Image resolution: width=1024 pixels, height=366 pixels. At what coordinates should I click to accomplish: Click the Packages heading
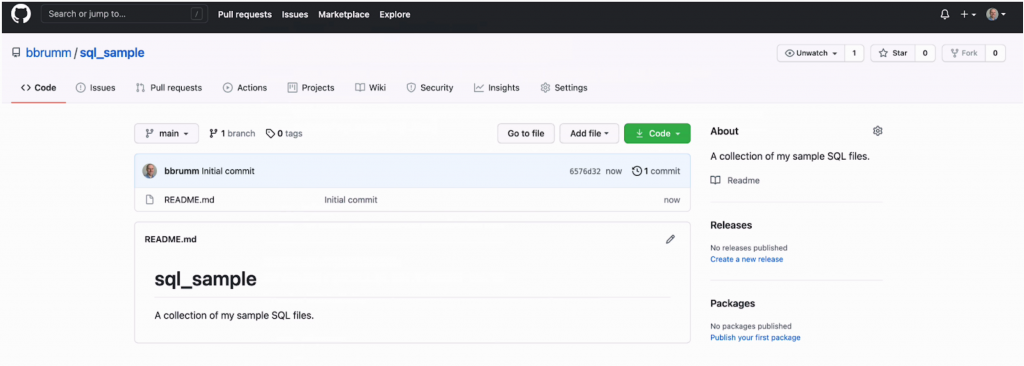click(733, 303)
